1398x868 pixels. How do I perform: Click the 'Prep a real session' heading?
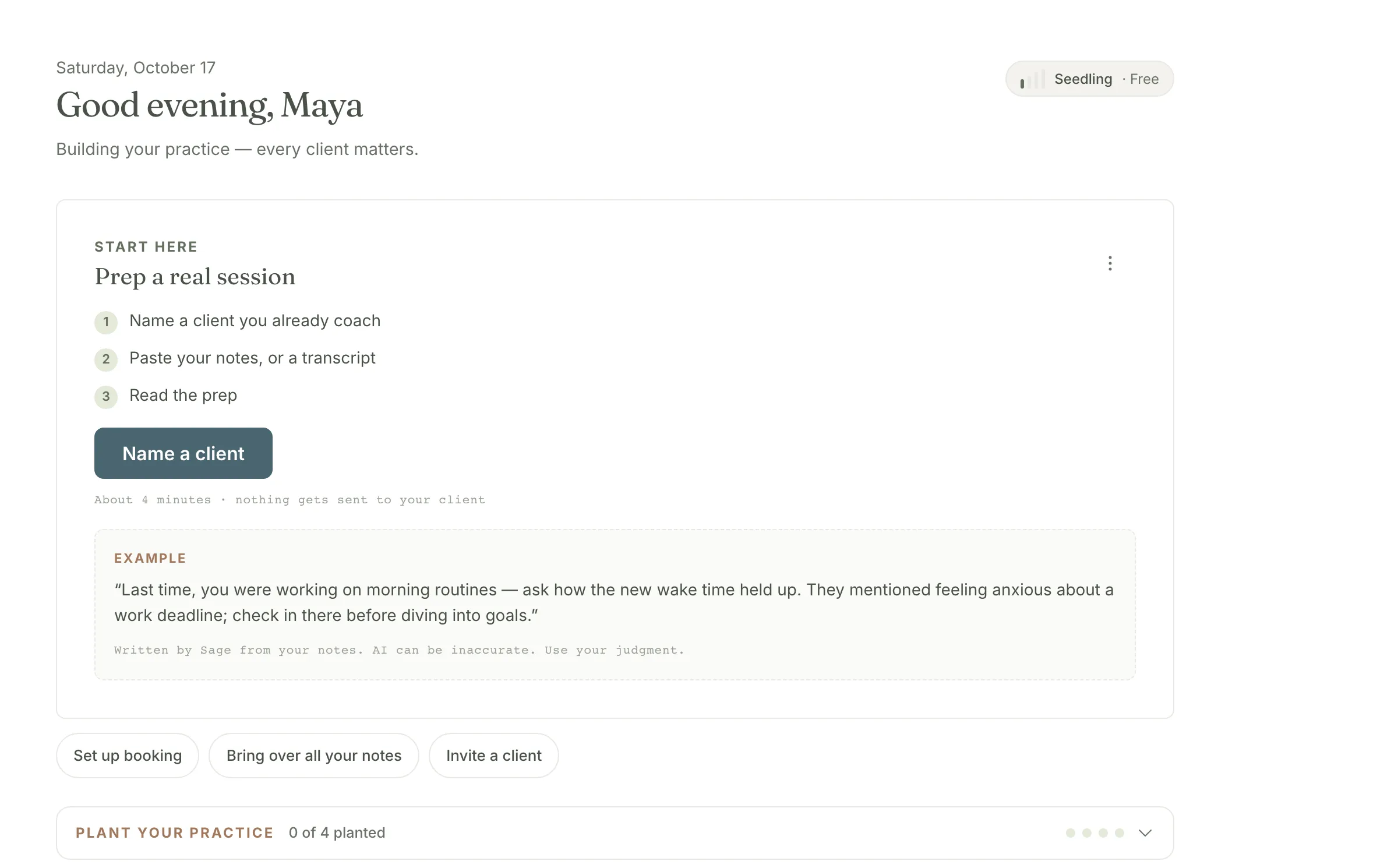tap(195, 277)
